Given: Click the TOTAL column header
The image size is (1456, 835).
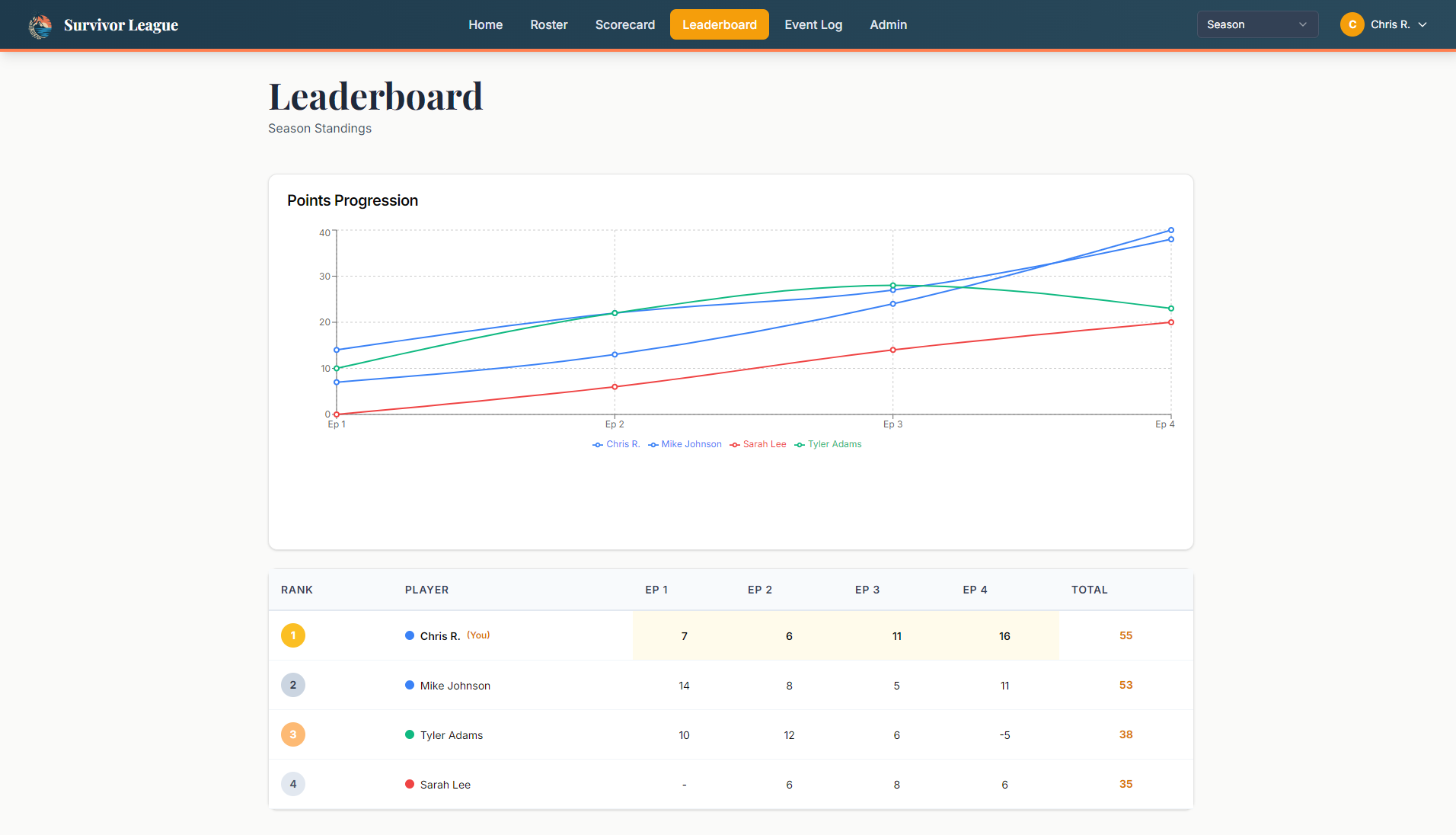Looking at the screenshot, I should (x=1090, y=590).
